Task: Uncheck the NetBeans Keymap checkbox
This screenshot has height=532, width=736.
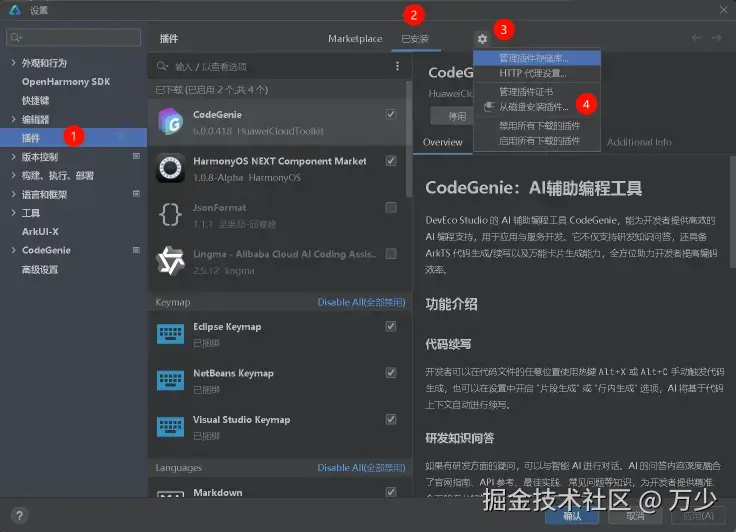Action: pos(391,372)
